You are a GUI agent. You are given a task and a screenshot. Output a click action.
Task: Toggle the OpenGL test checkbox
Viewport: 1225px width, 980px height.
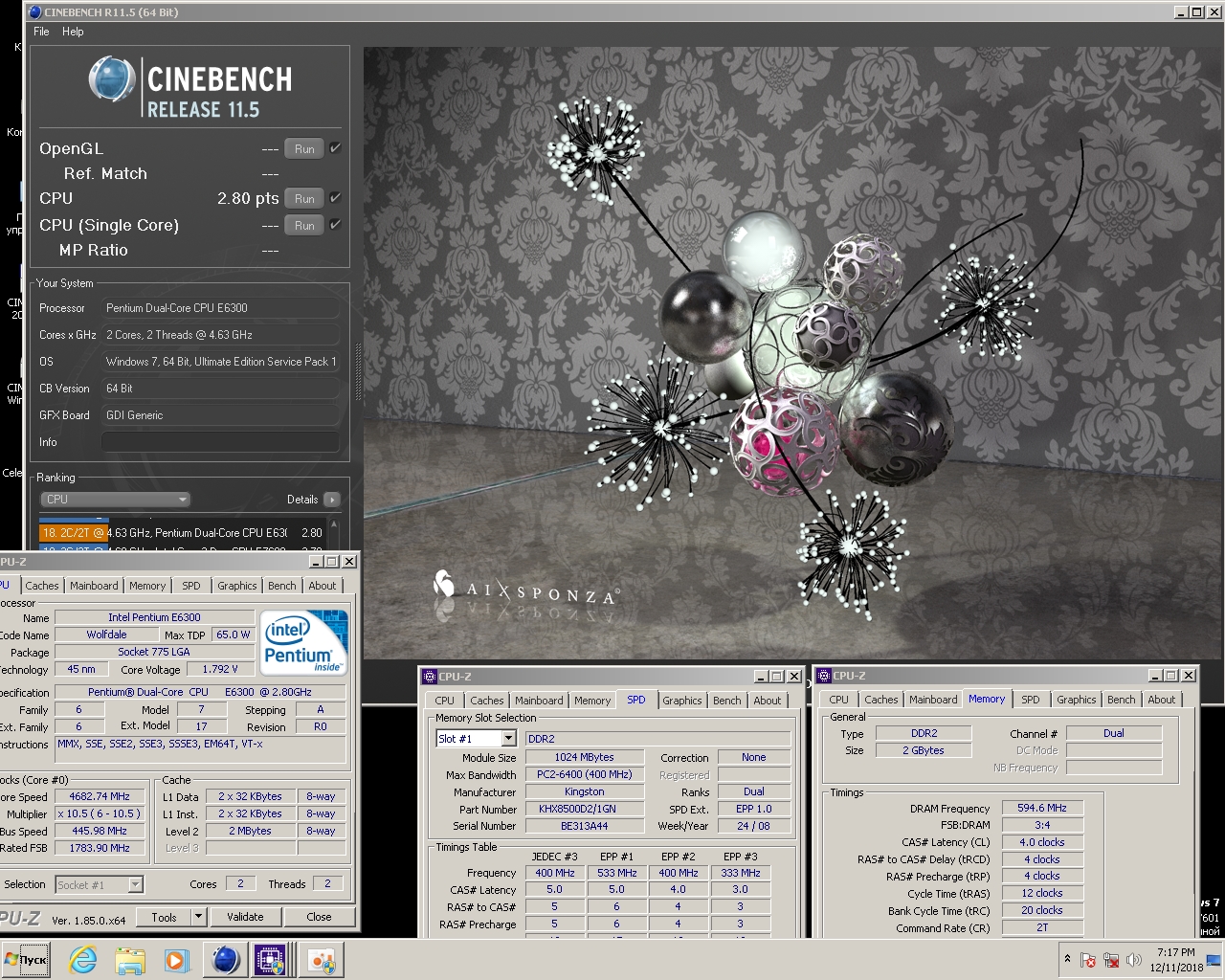(x=336, y=148)
